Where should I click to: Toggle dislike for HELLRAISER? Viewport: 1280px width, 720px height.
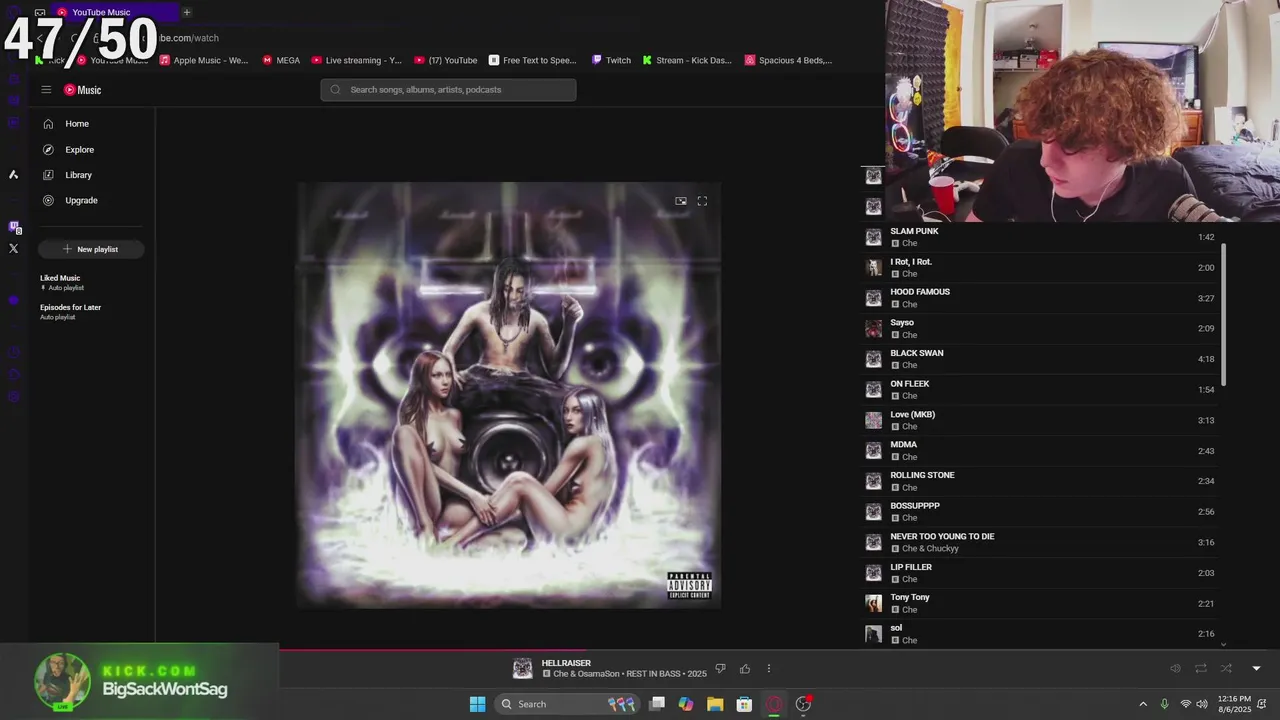pyautogui.click(x=720, y=669)
